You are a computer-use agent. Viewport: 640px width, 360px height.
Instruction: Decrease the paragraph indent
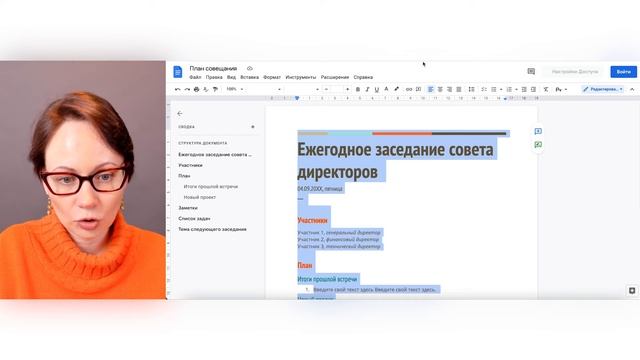point(524,89)
